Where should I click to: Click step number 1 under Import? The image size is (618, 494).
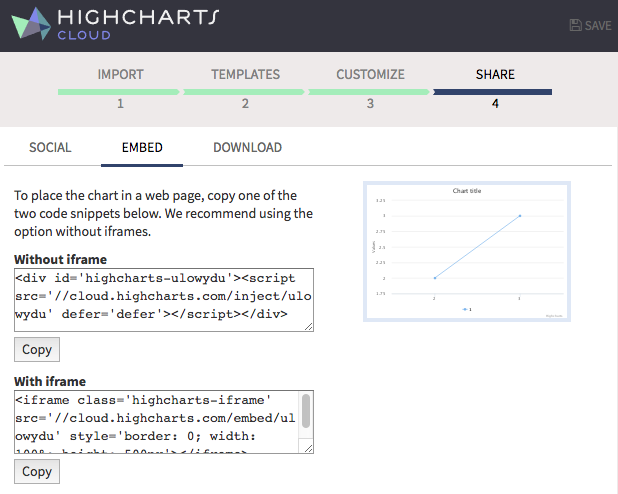120,104
